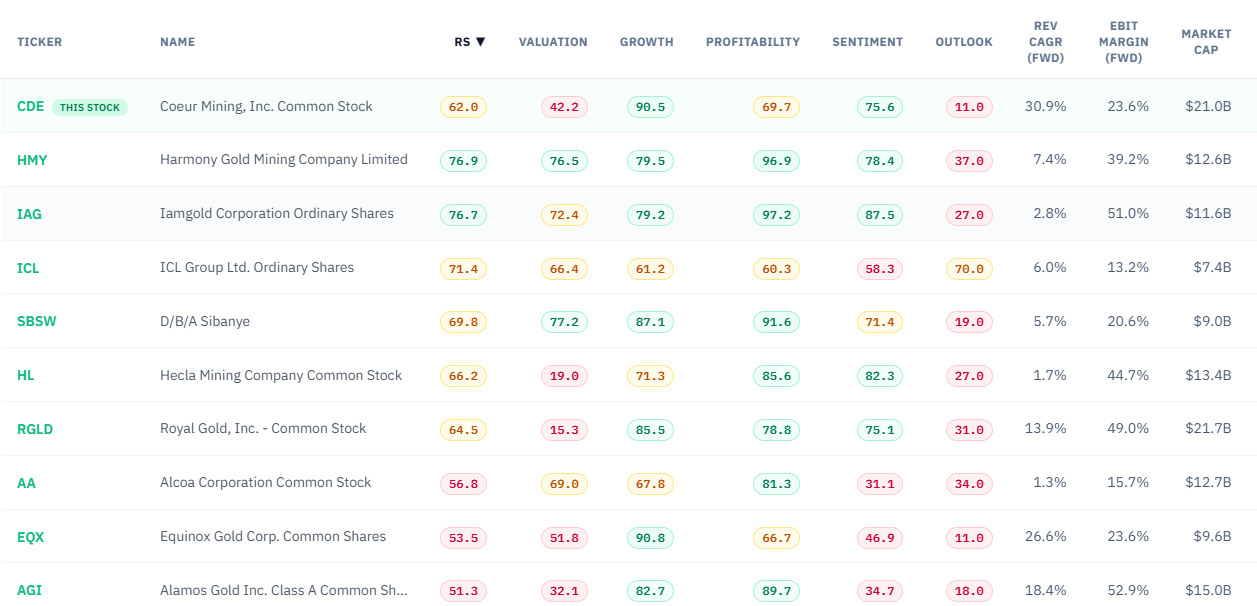Click AA sentiment score 31.1
This screenshot has width=1257, height=606.
880,484
